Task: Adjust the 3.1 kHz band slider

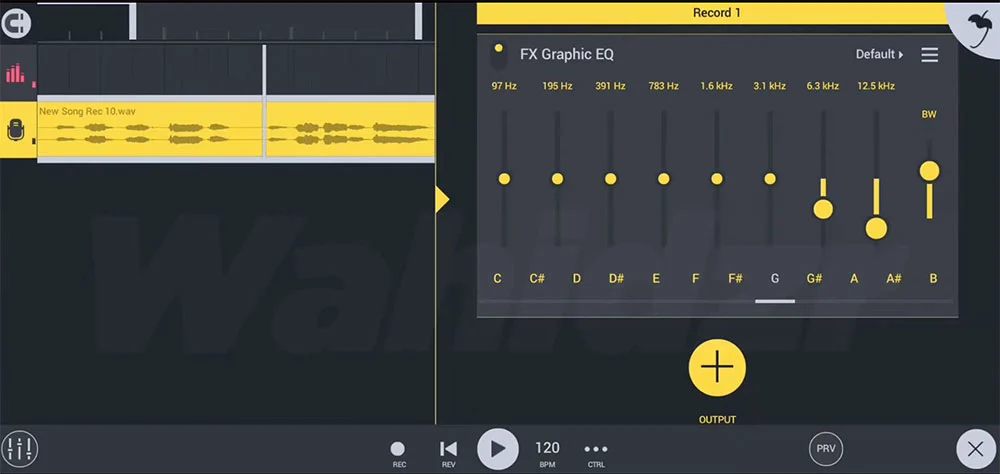Action: (770, 179)
